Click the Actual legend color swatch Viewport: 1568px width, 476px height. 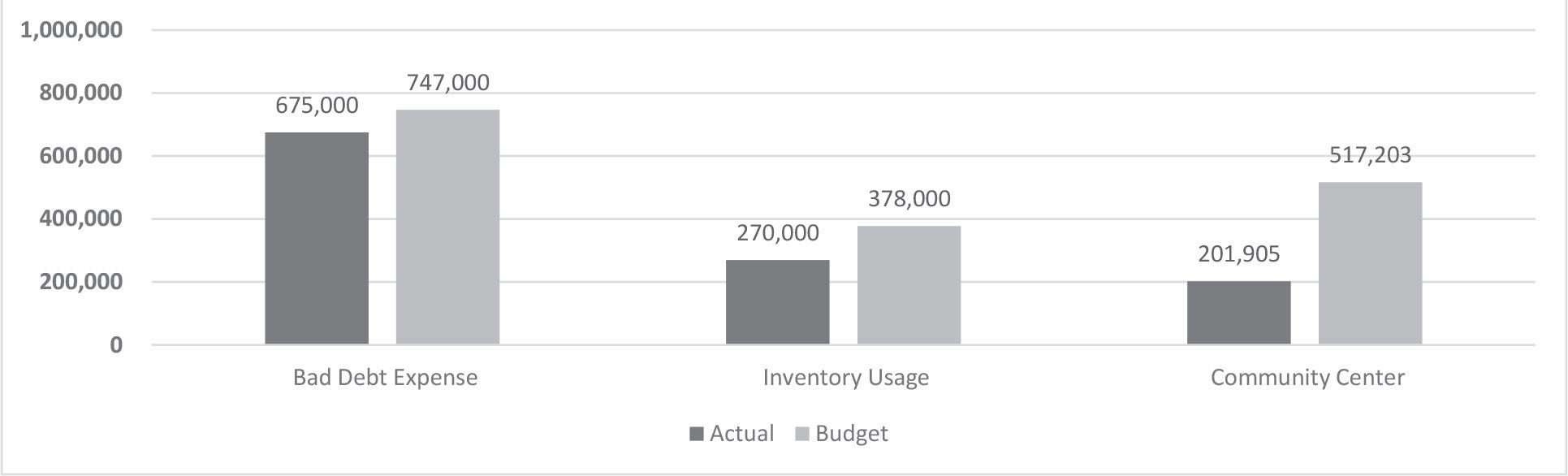tap(697, 435)
